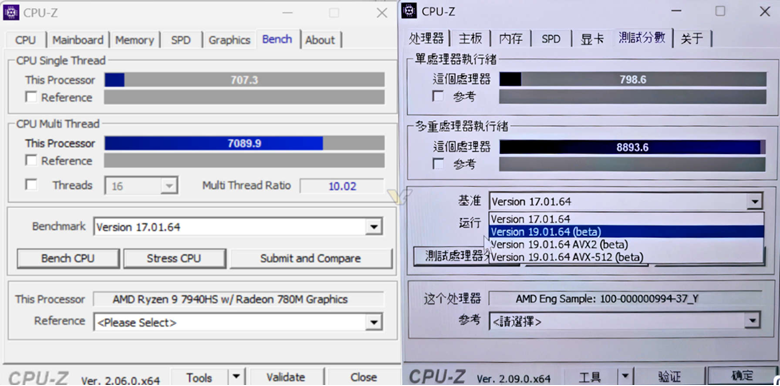This screenshot has height=386, width=780.
Task: Click the 工具 button in right window
Action: click(x=590, y=377)
